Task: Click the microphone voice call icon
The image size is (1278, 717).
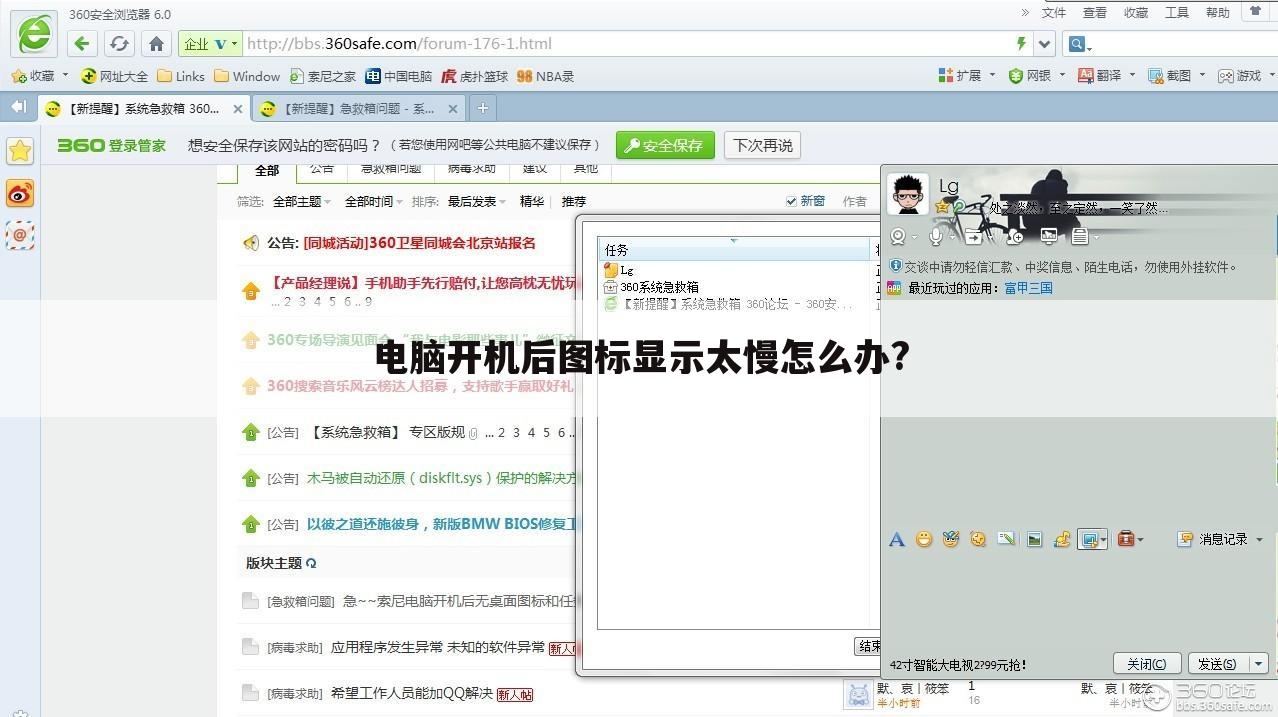Action: pos(935,237)
